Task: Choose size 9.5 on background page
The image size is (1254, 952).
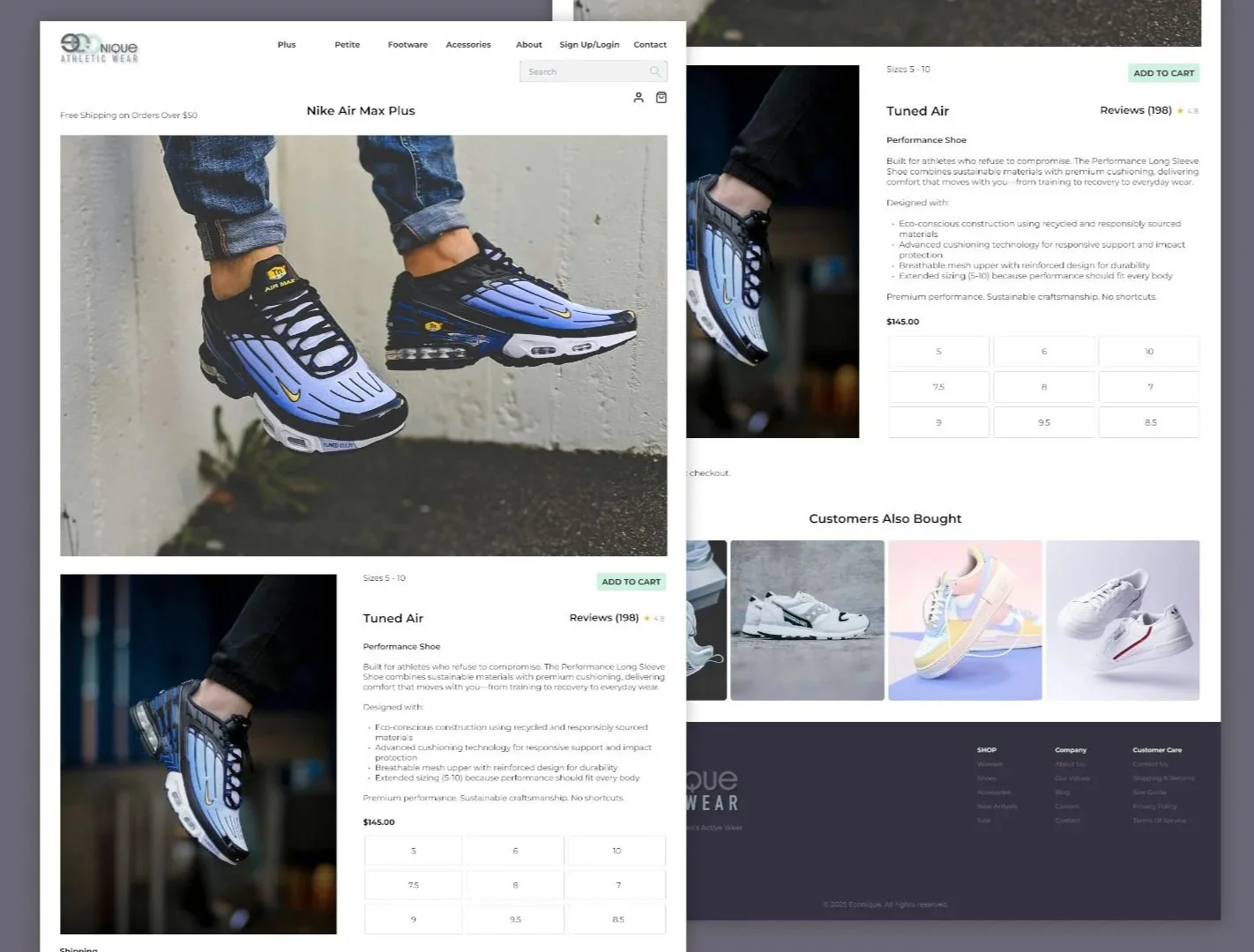Action: tap(1044, 422)
